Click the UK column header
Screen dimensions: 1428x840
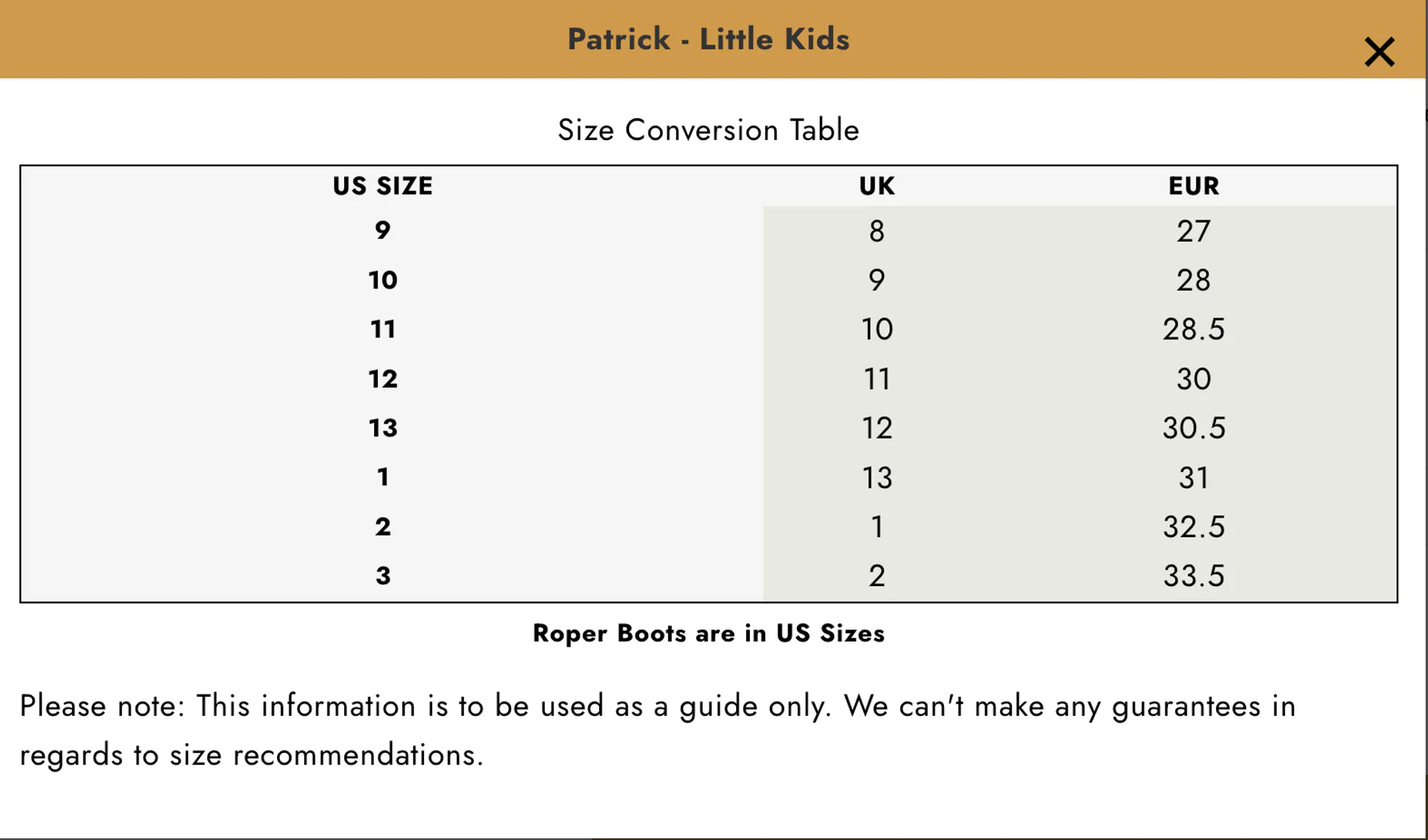877,186
